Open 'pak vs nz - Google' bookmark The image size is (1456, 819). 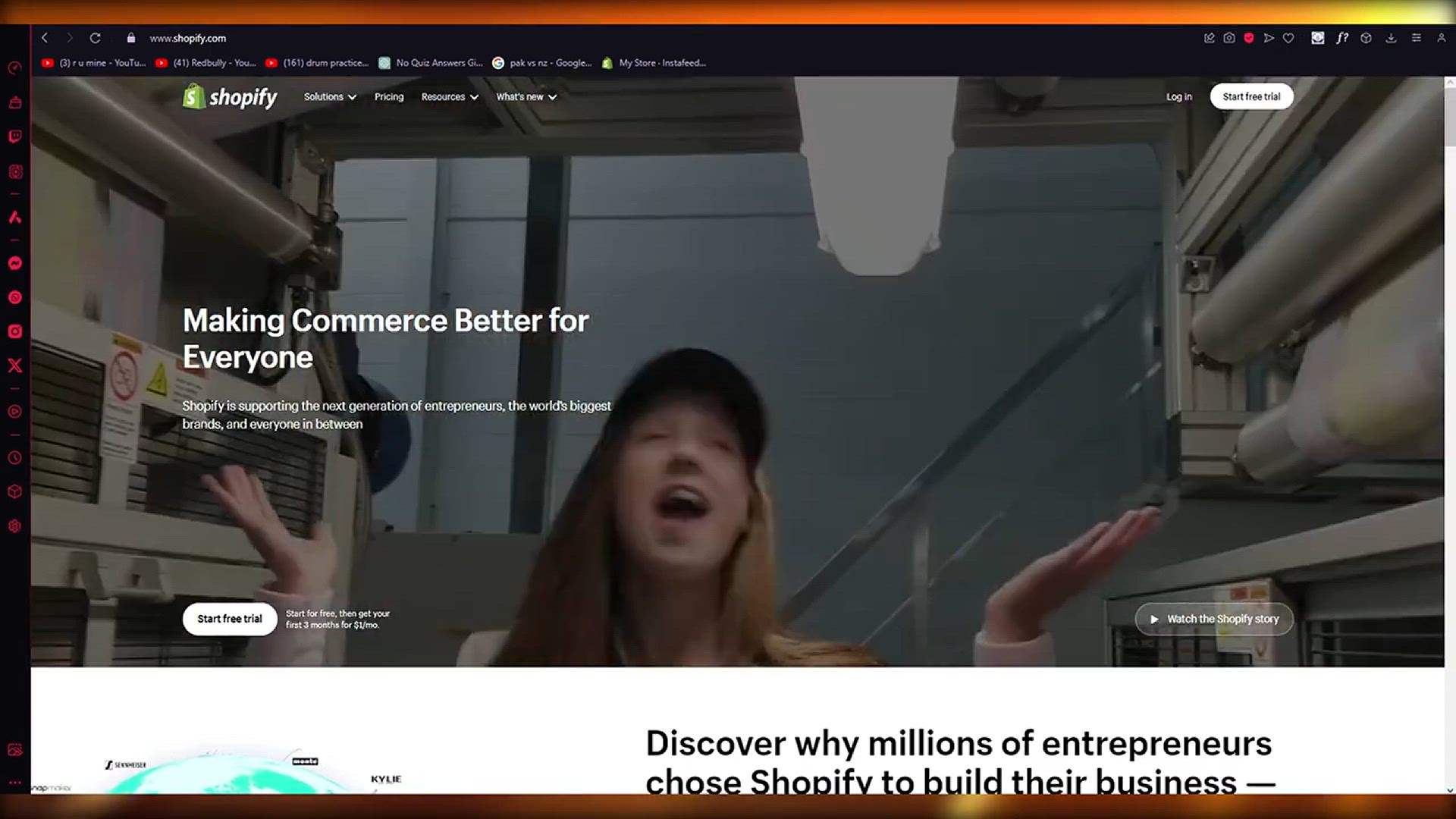[542, 63]
